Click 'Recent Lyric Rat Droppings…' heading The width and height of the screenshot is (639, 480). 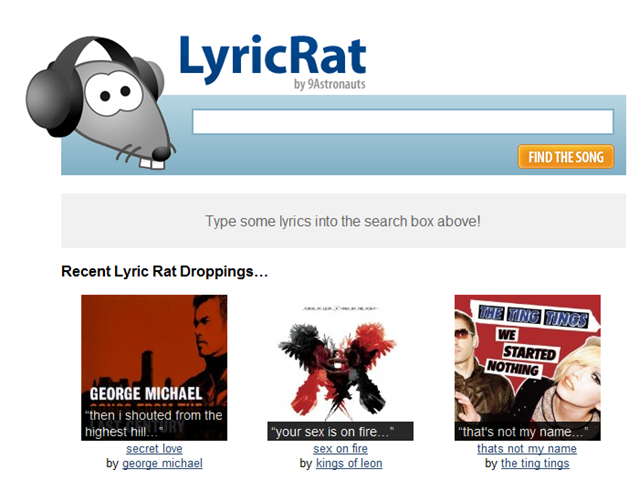pyautogui.click(x=165, y=271)
